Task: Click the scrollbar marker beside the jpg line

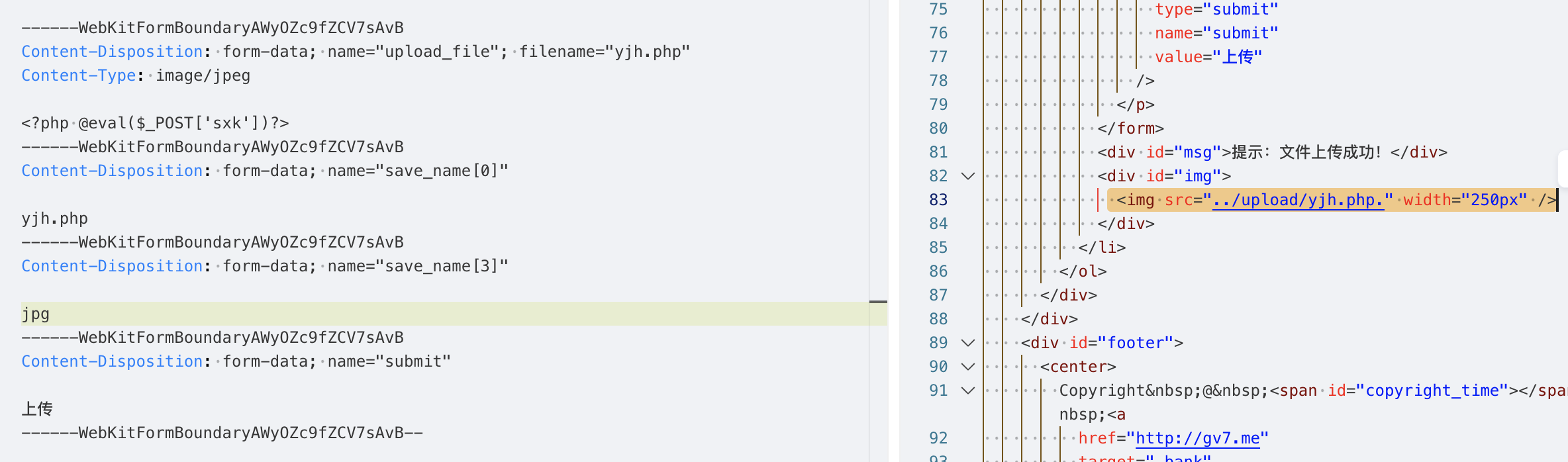Action: pos(878,302)
